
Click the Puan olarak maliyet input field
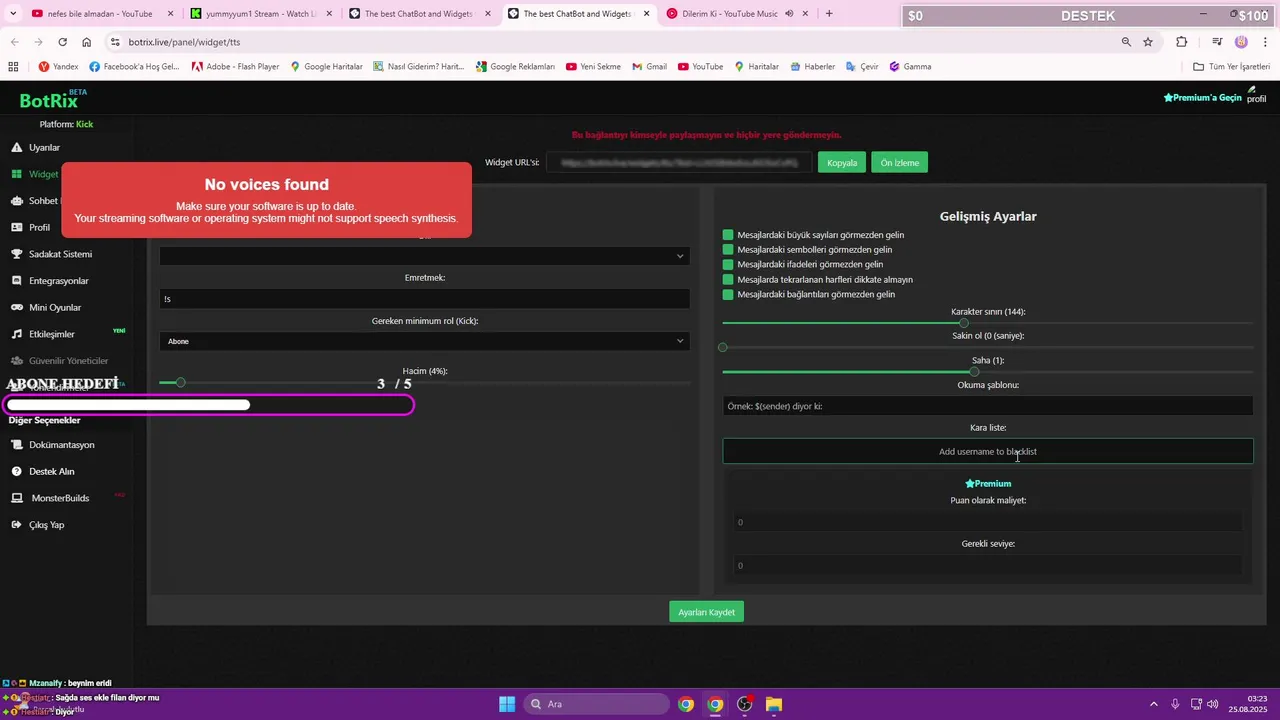click(988, 522)
